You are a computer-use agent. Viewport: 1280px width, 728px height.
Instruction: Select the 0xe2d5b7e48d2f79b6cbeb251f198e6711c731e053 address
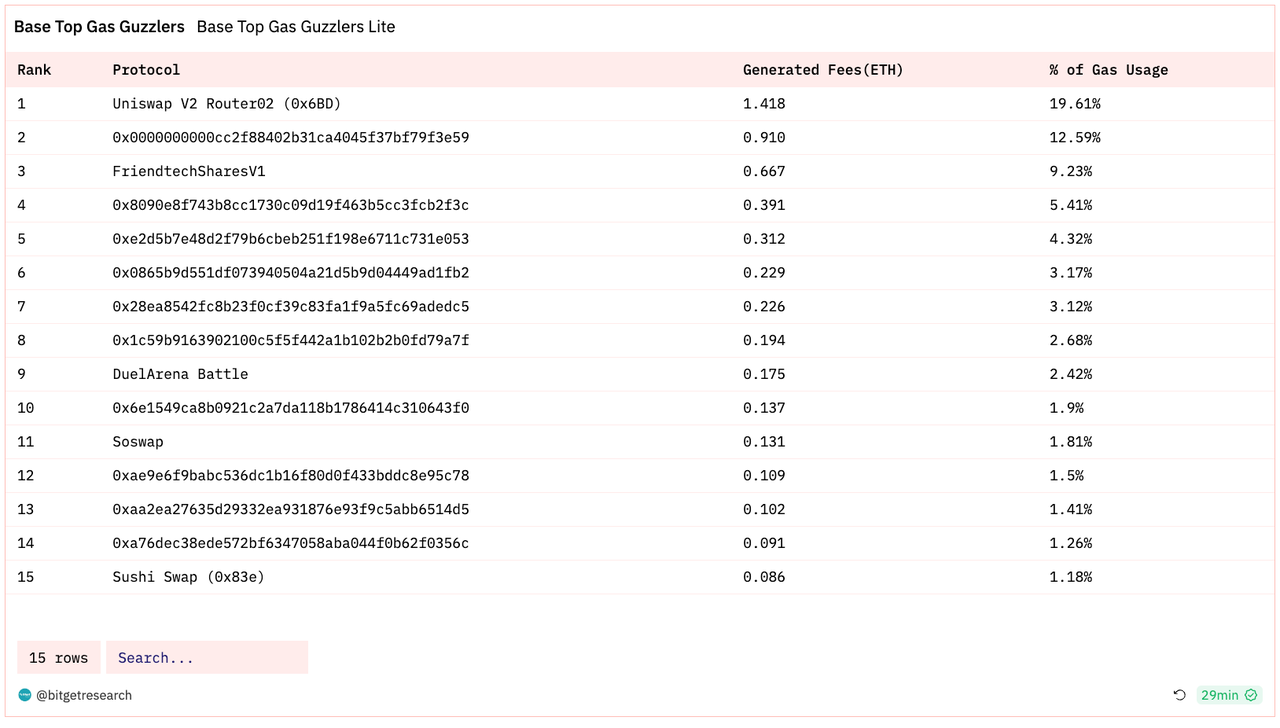pyautogui.click(x=291, y=239)
